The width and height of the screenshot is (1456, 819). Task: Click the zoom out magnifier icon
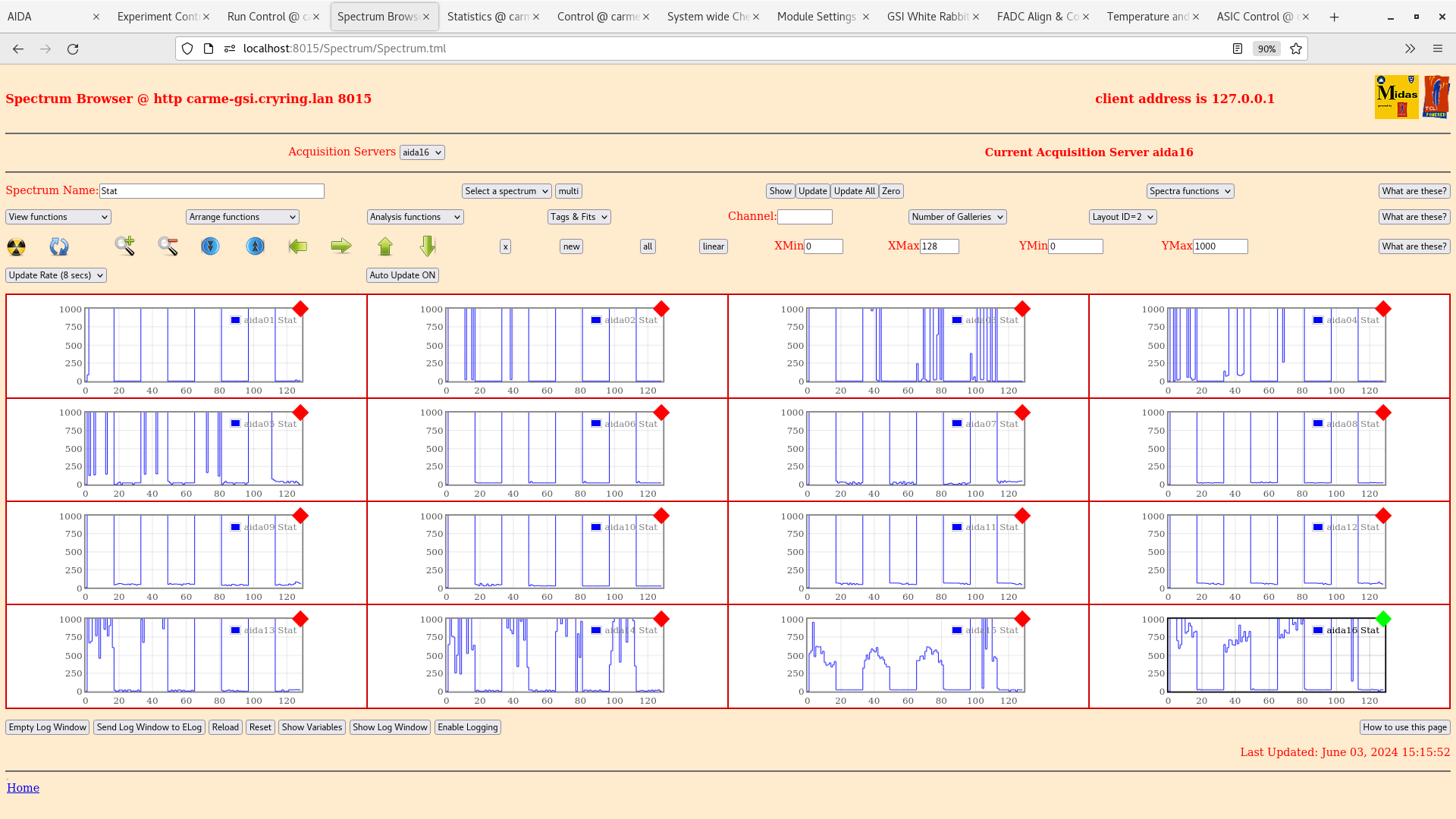[x=168, y=246]
